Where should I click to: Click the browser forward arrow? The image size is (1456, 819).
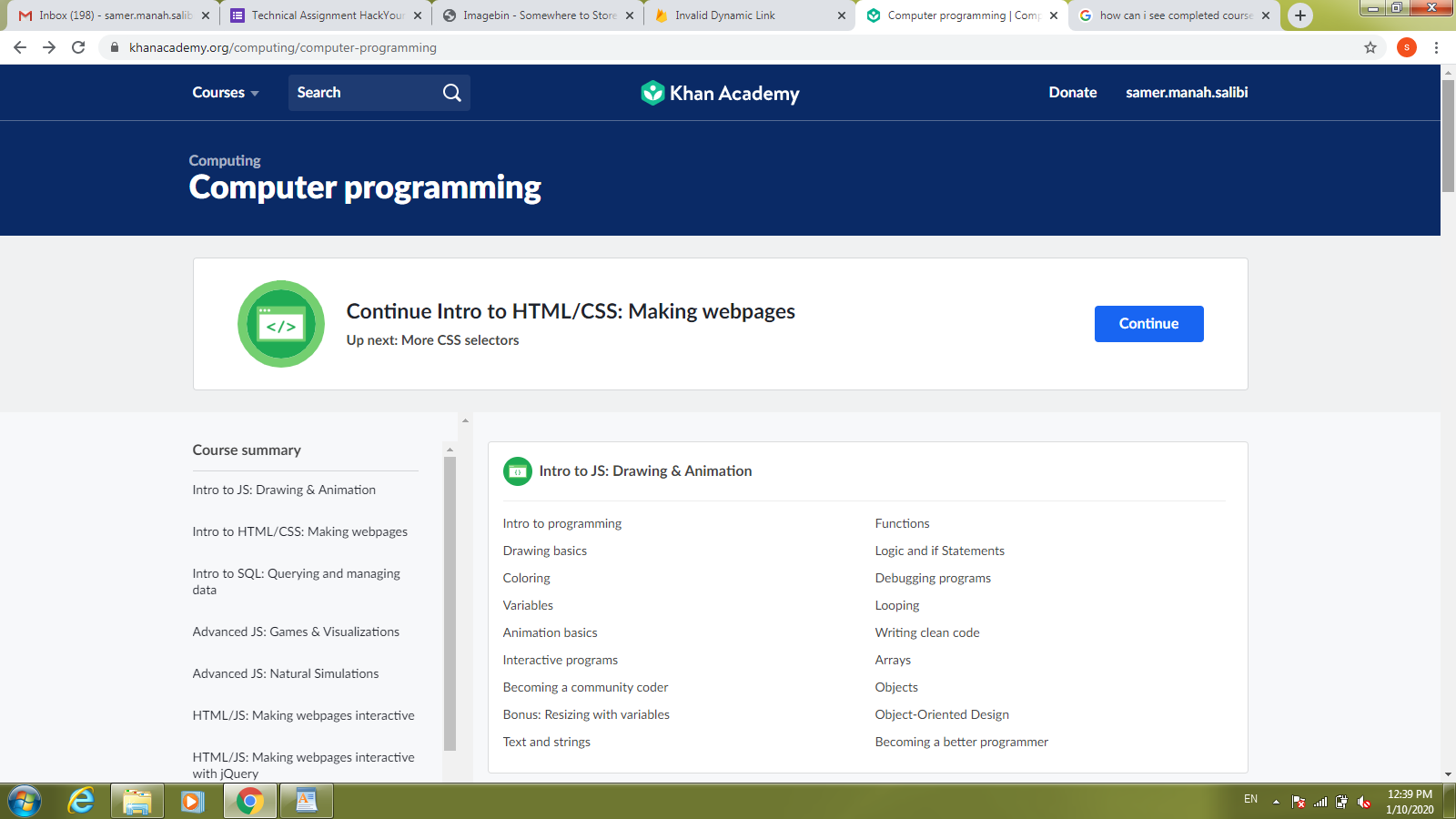coord(49,47)
